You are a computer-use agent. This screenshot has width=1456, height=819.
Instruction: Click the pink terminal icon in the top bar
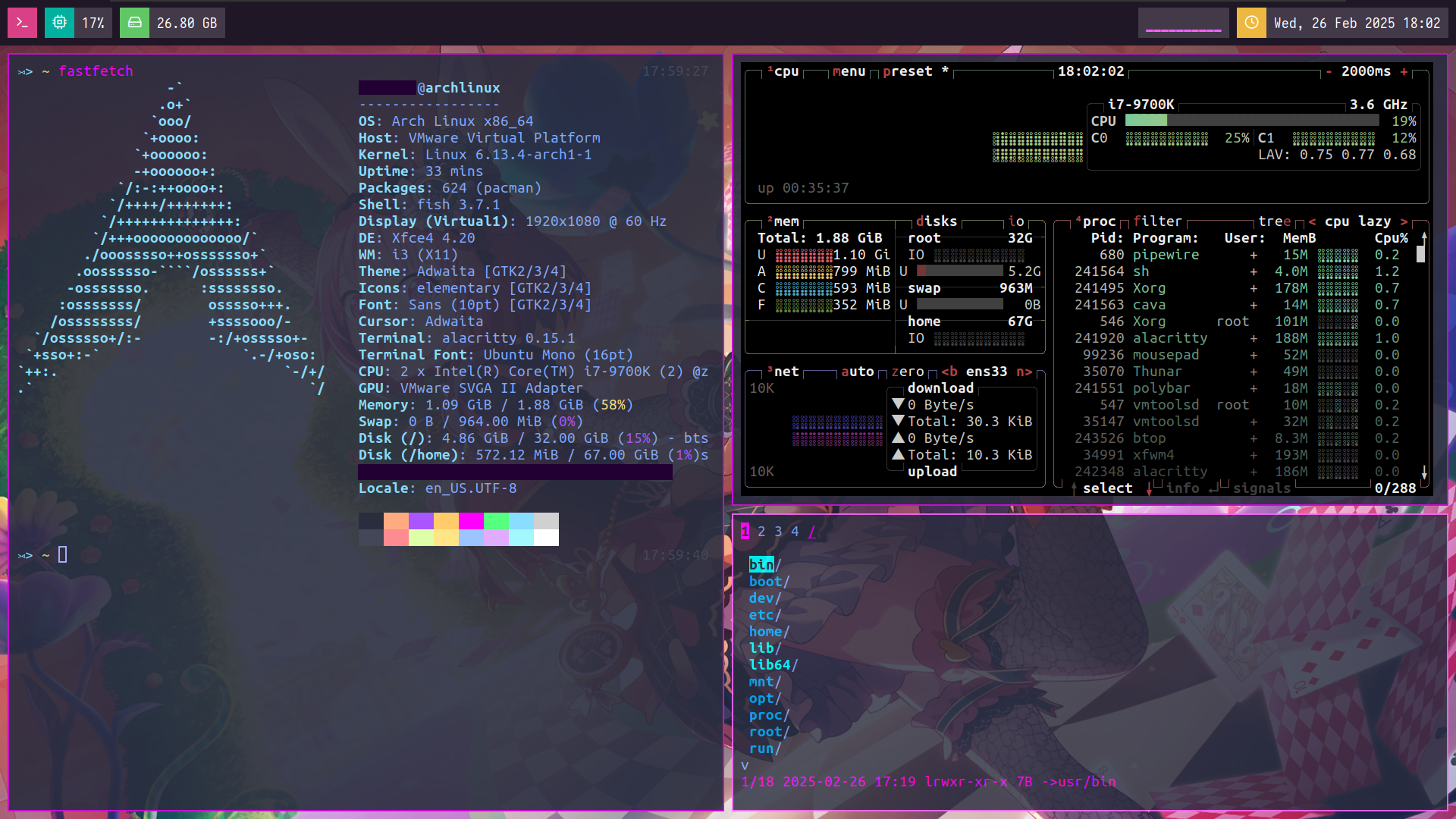tap(22, 23)
